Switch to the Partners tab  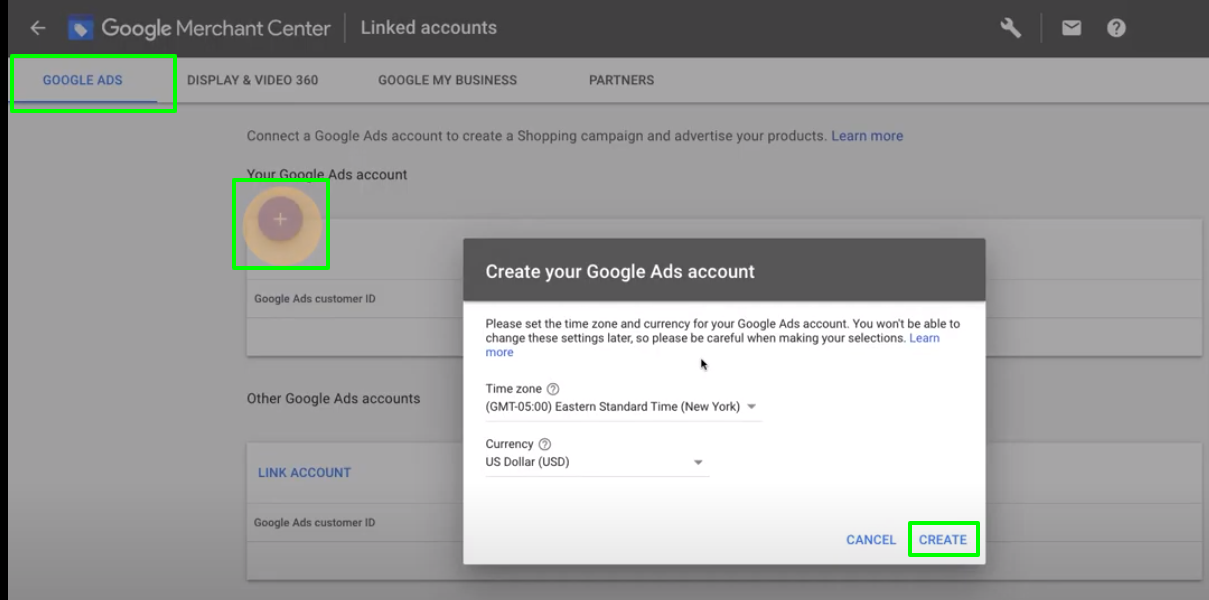pyautogui.click(x=621, y=80)
